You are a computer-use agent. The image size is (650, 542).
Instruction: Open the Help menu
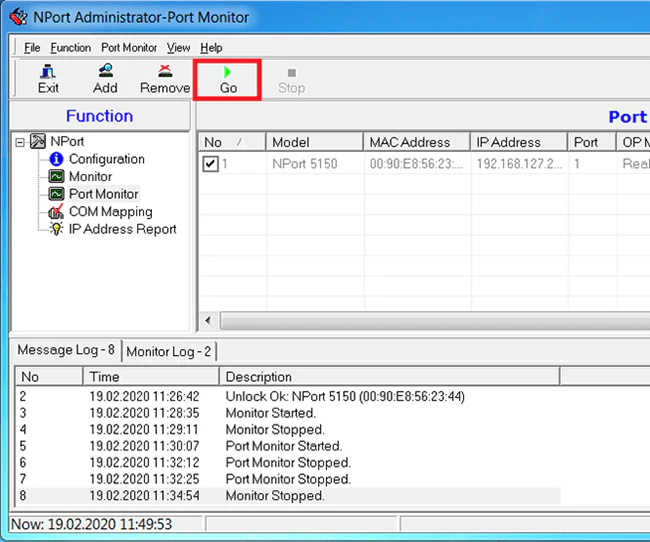point(211,48)
